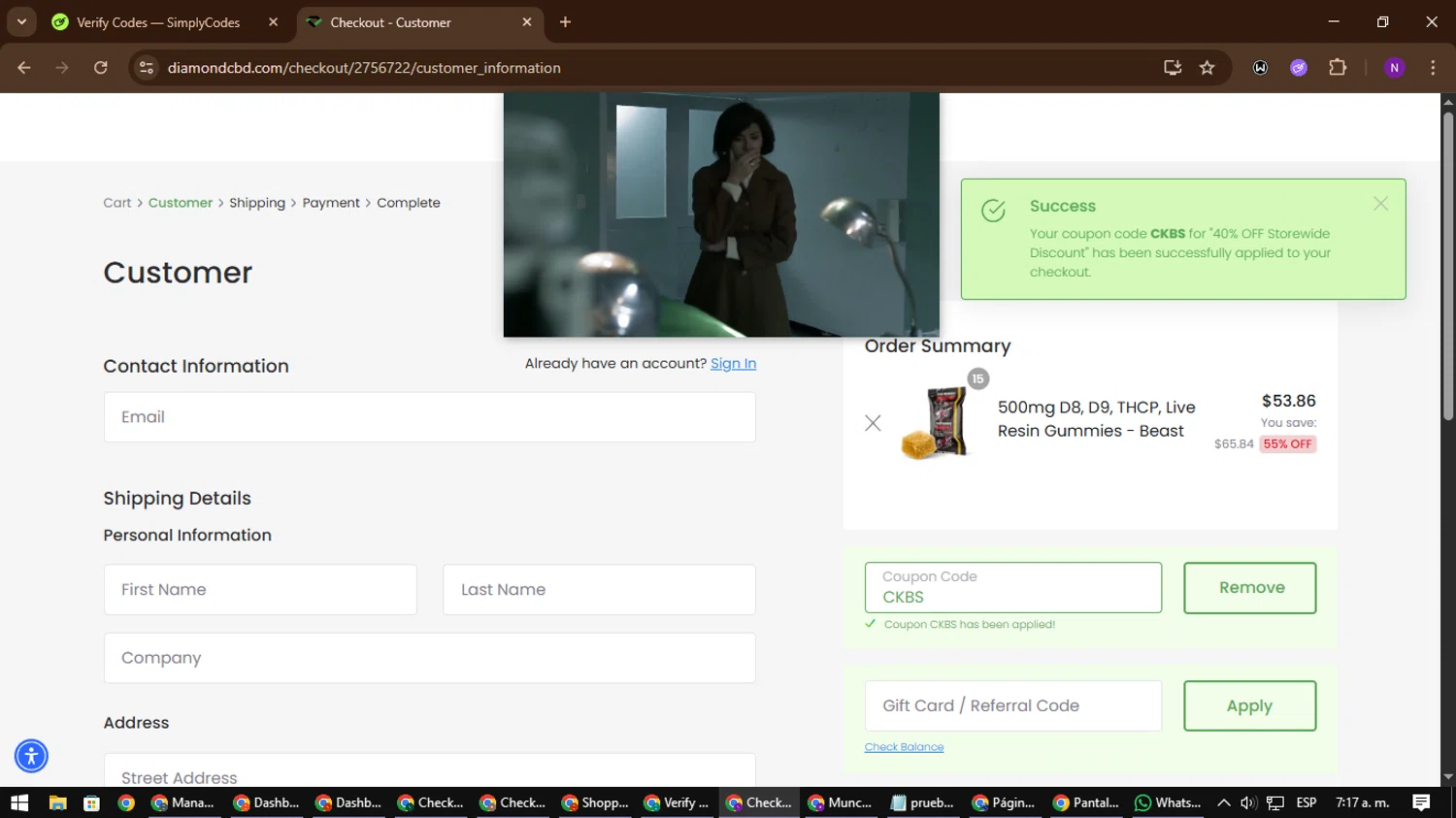Focus the Email input field
The width and height of the screenshot is (1456, 818).
point(429,417)
